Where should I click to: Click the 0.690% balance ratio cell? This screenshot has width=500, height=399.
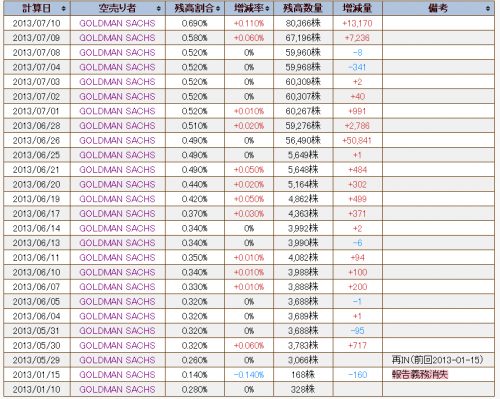(x=195, y=23)
